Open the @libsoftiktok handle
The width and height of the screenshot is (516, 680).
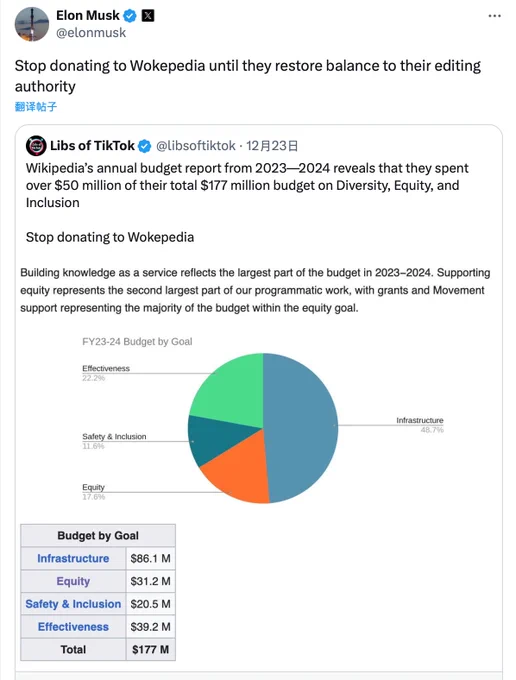click(x=196, y=146)
